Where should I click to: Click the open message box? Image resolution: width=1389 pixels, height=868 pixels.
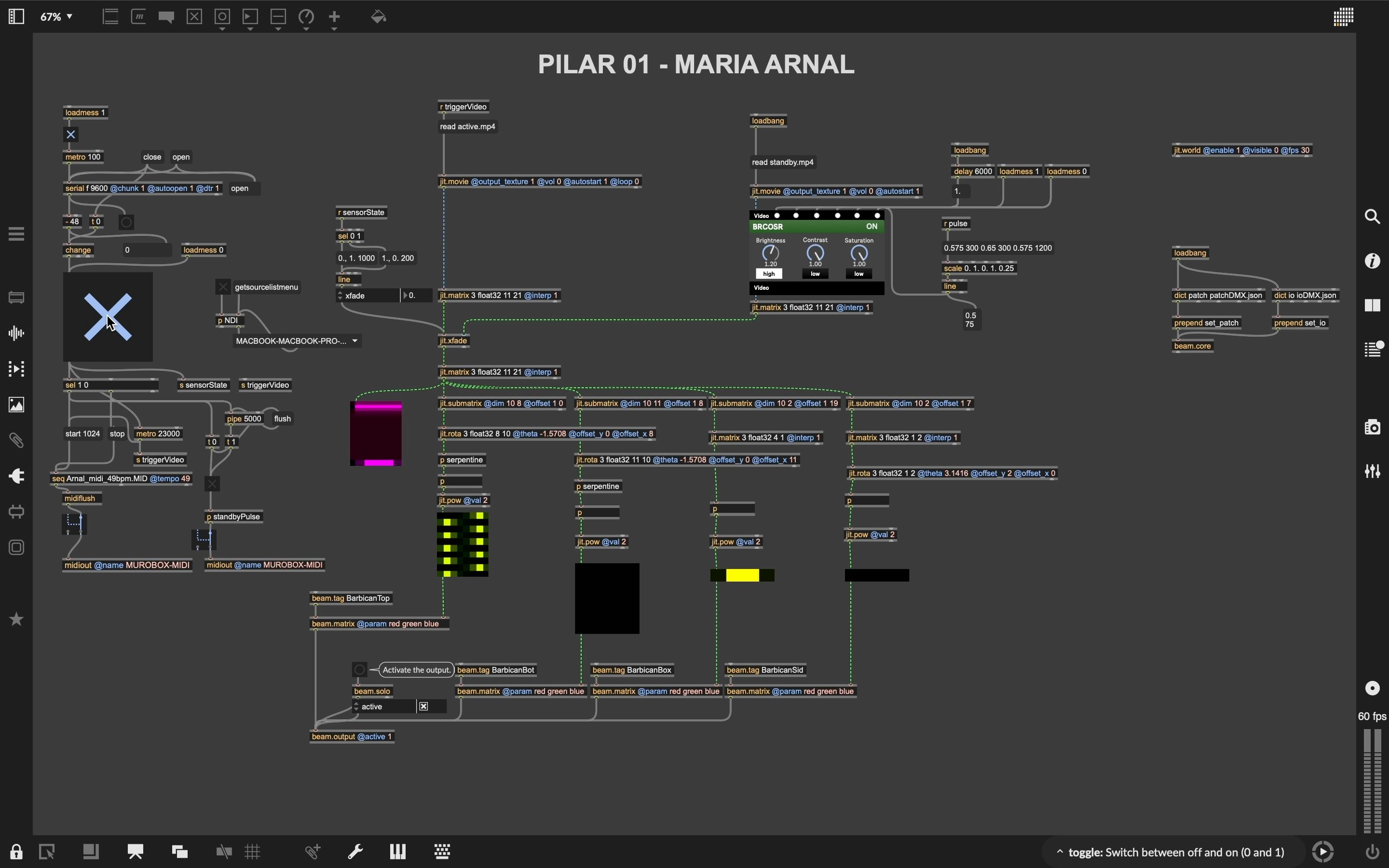(x=181, y=157)
